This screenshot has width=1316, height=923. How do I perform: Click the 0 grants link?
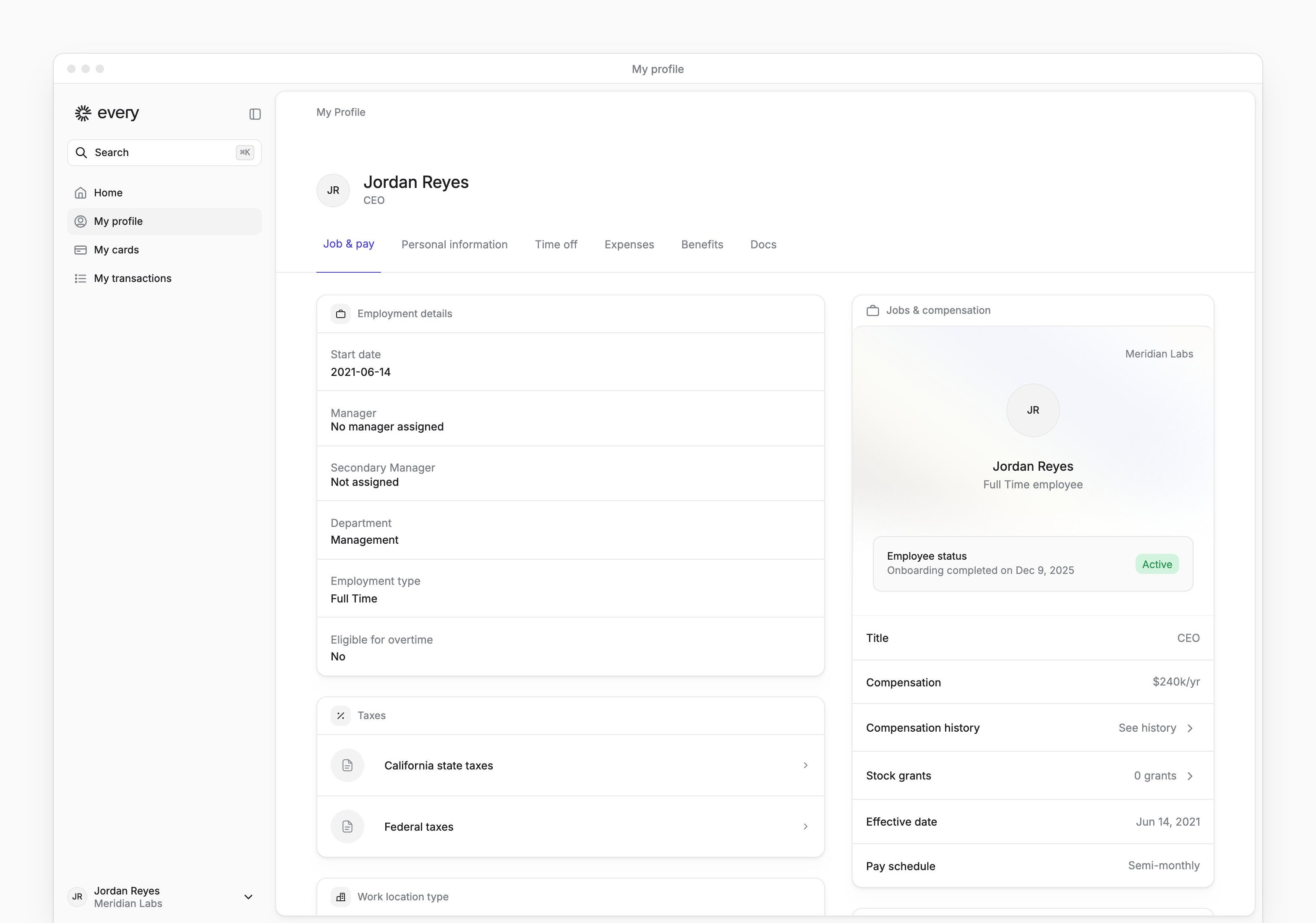coord(1155,776)
